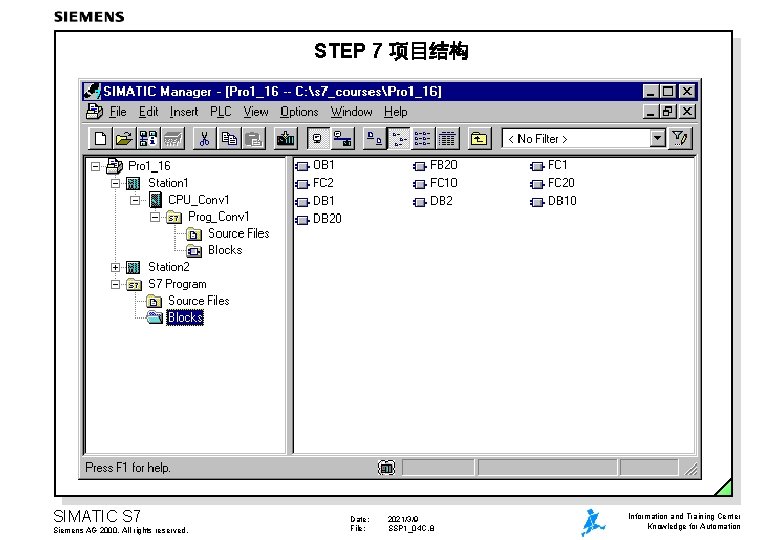Click the status bar module icon

pyautogui.click(x=387, y=467)
